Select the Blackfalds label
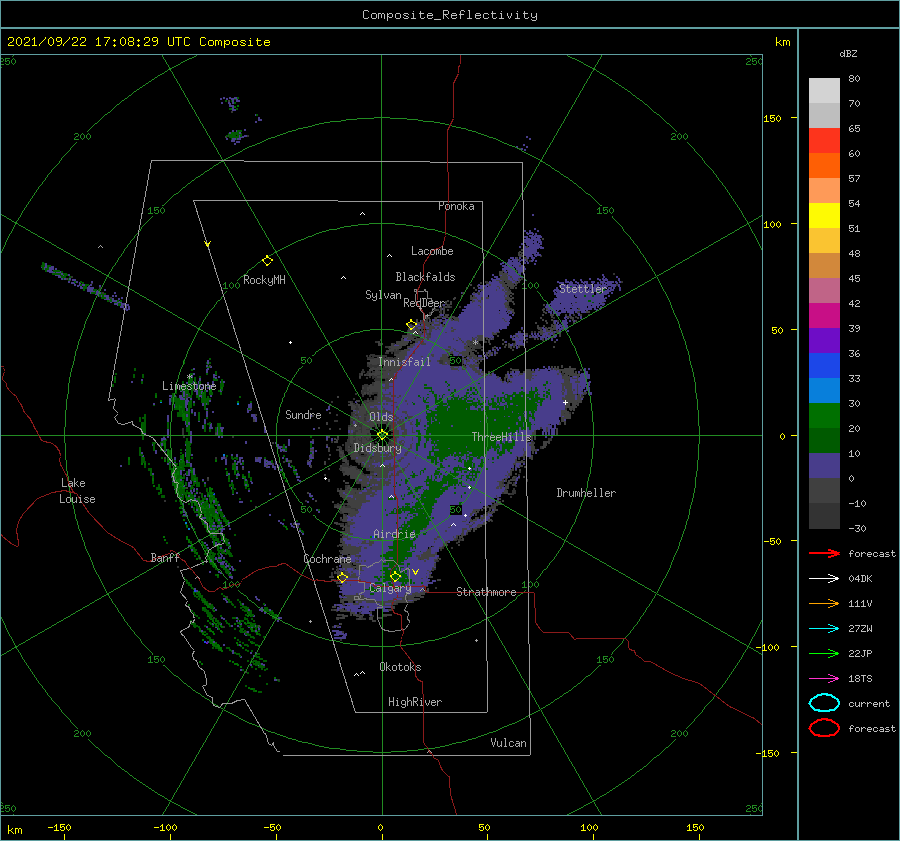 pos(425,277)
